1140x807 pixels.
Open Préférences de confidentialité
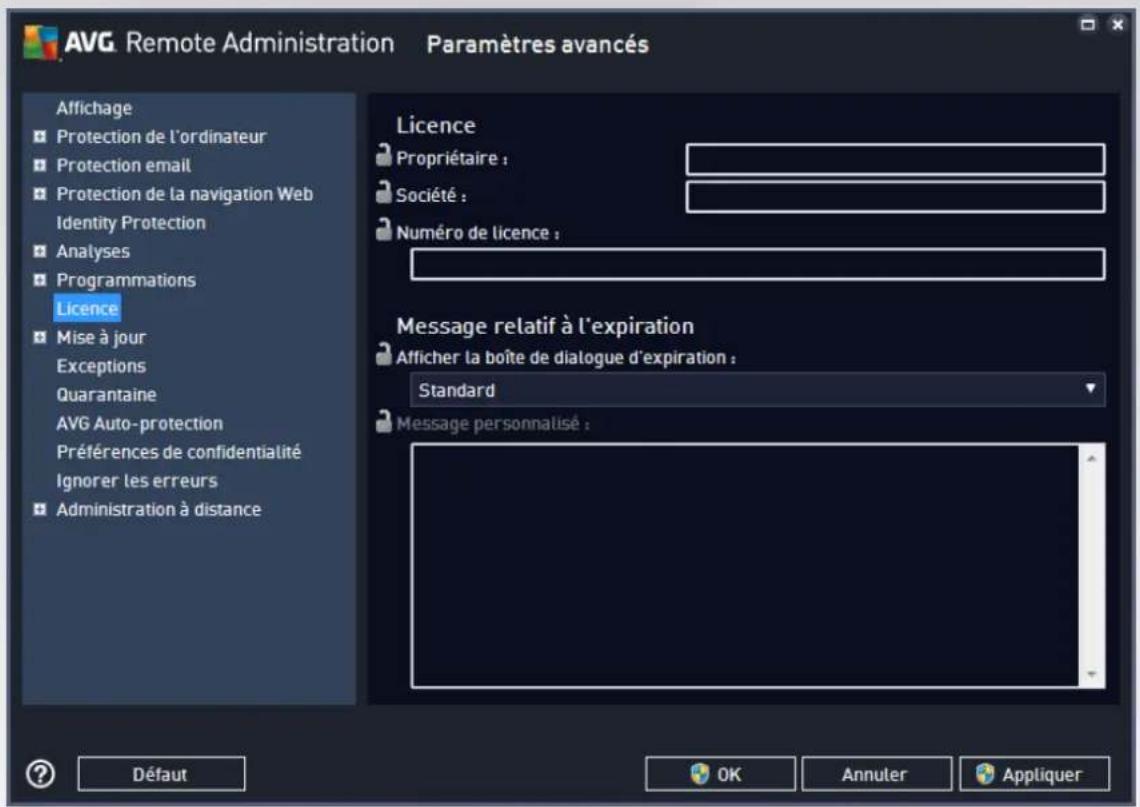tap(179, 452)
